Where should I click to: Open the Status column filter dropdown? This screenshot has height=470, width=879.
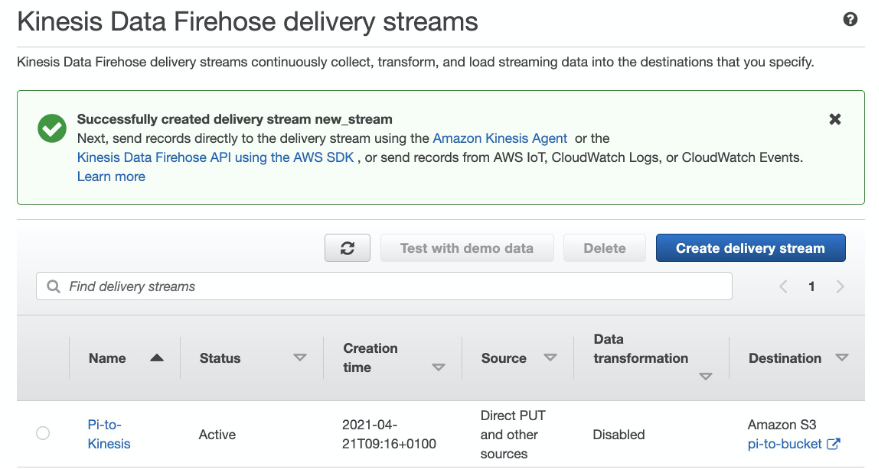click(299, 358)
